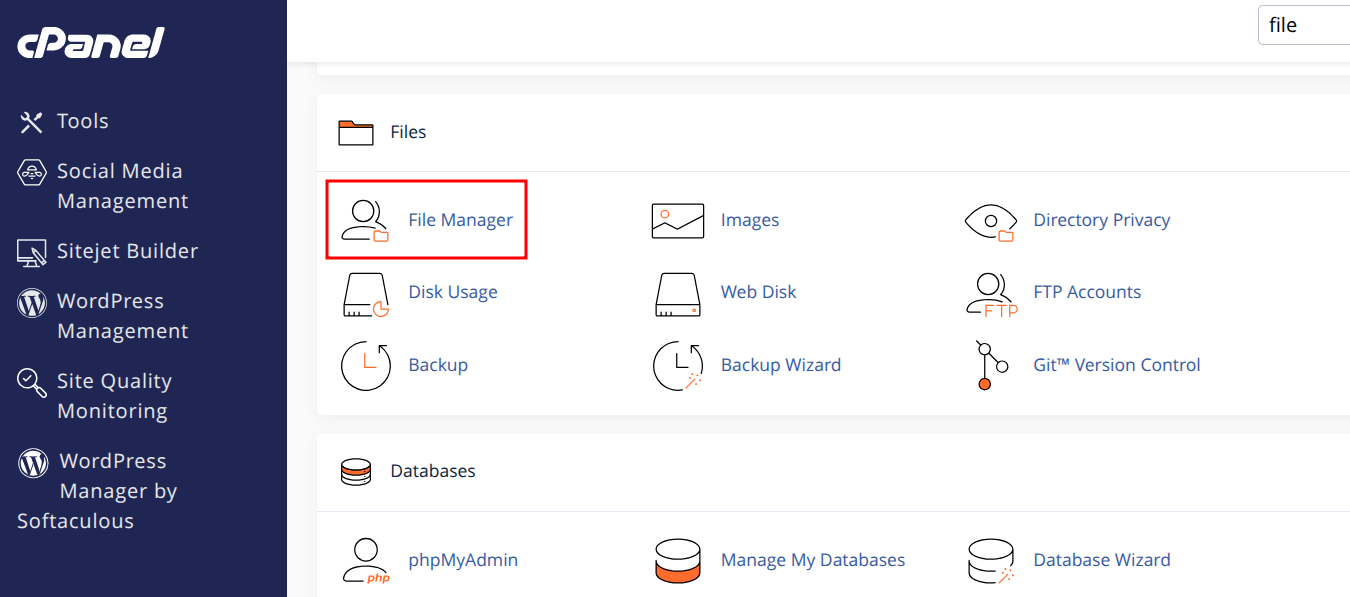Select Sitejet Builder in the sidebar
The height and width of the screenshot is (597, 1350).
click(x=127, y=251)
